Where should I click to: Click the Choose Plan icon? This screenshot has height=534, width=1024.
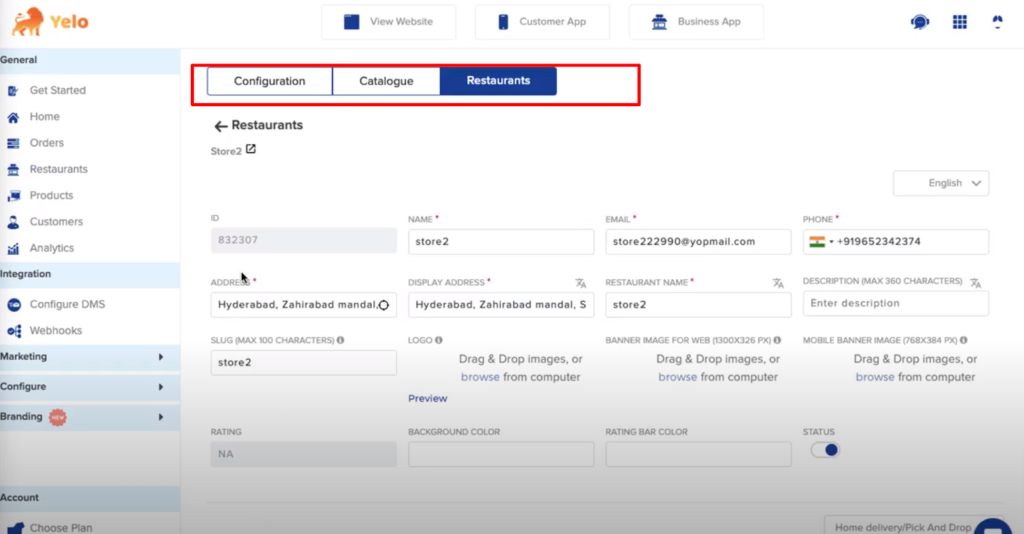(16, 527)
